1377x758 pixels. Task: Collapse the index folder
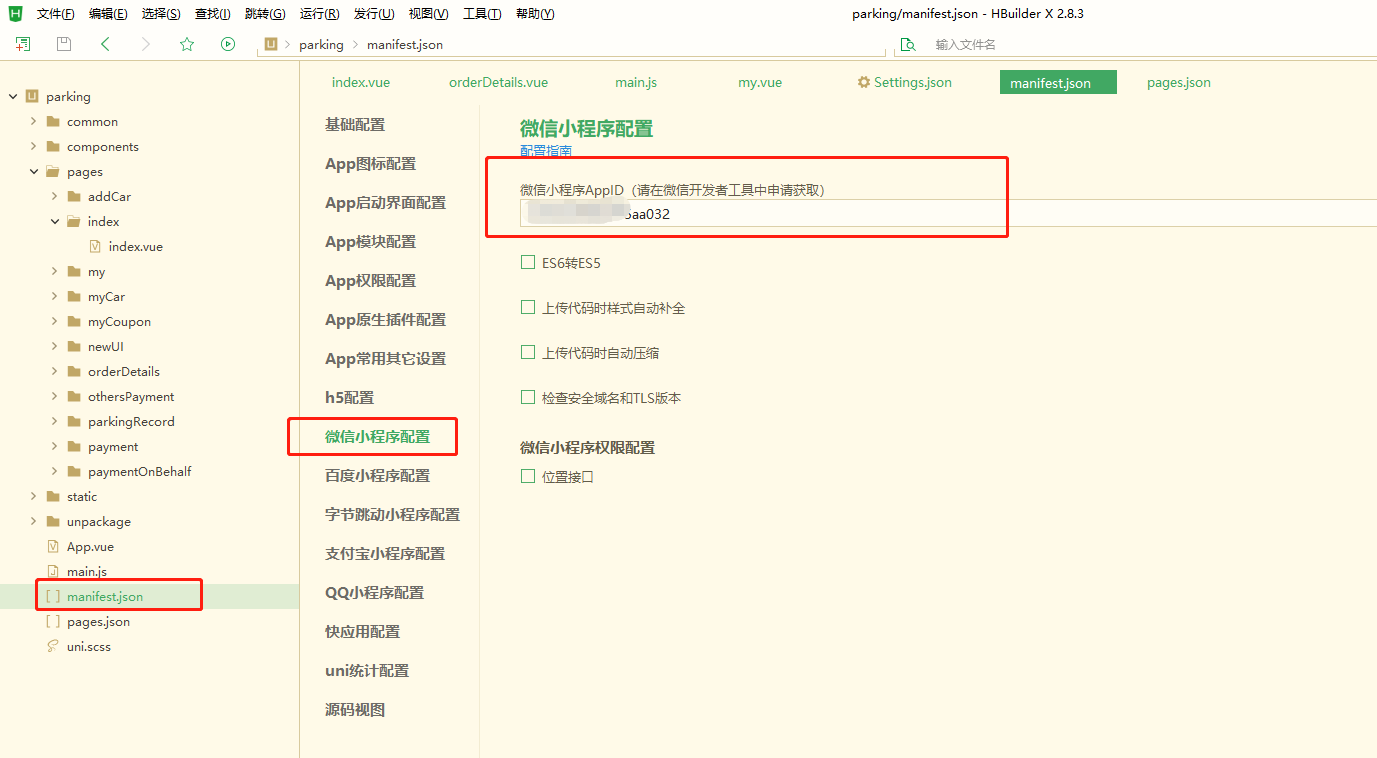click(x=54, y=222)
